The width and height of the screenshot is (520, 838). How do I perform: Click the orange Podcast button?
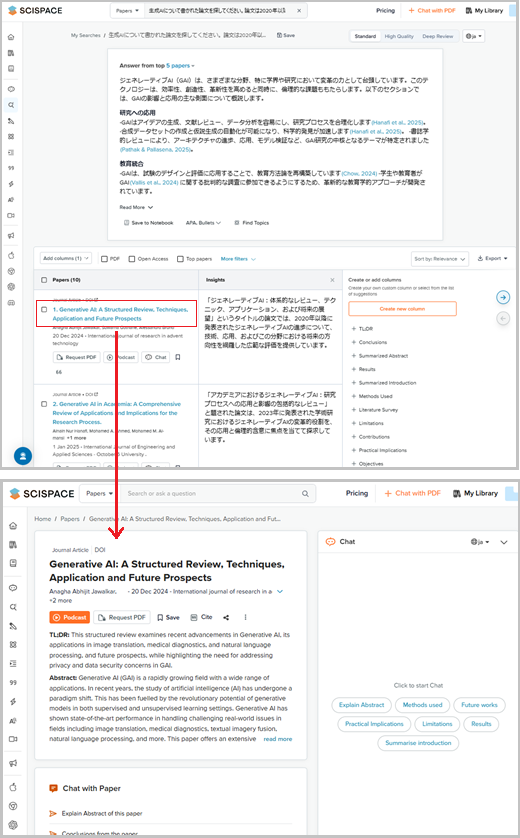[x=69, y=617]
